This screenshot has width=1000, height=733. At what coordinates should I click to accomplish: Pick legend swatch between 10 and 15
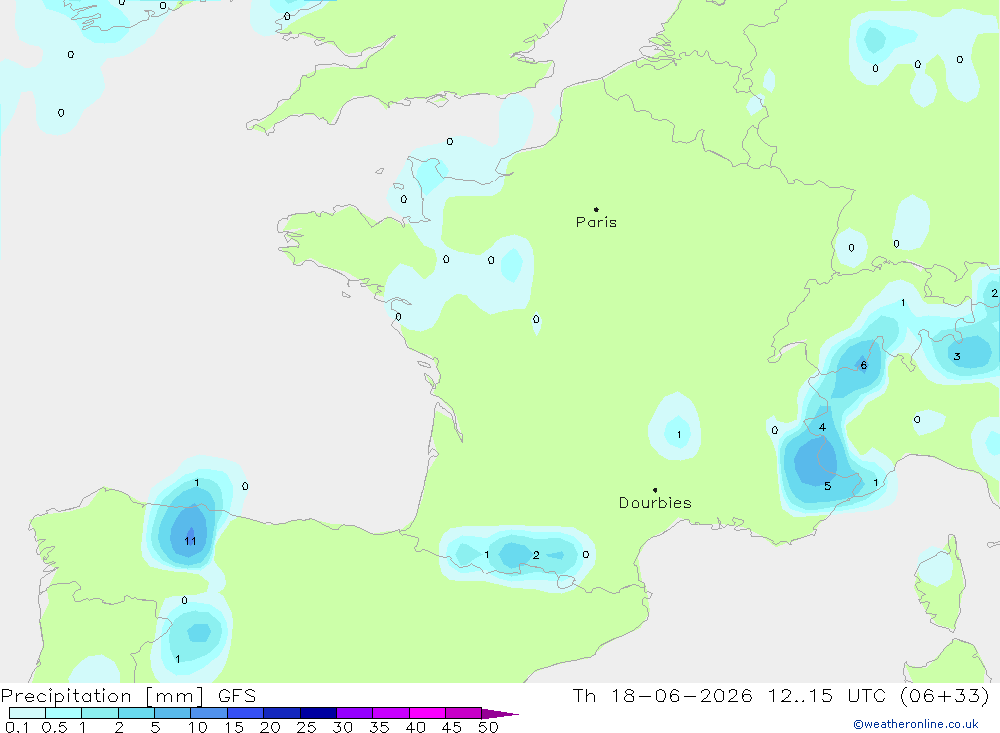(209, 713)
